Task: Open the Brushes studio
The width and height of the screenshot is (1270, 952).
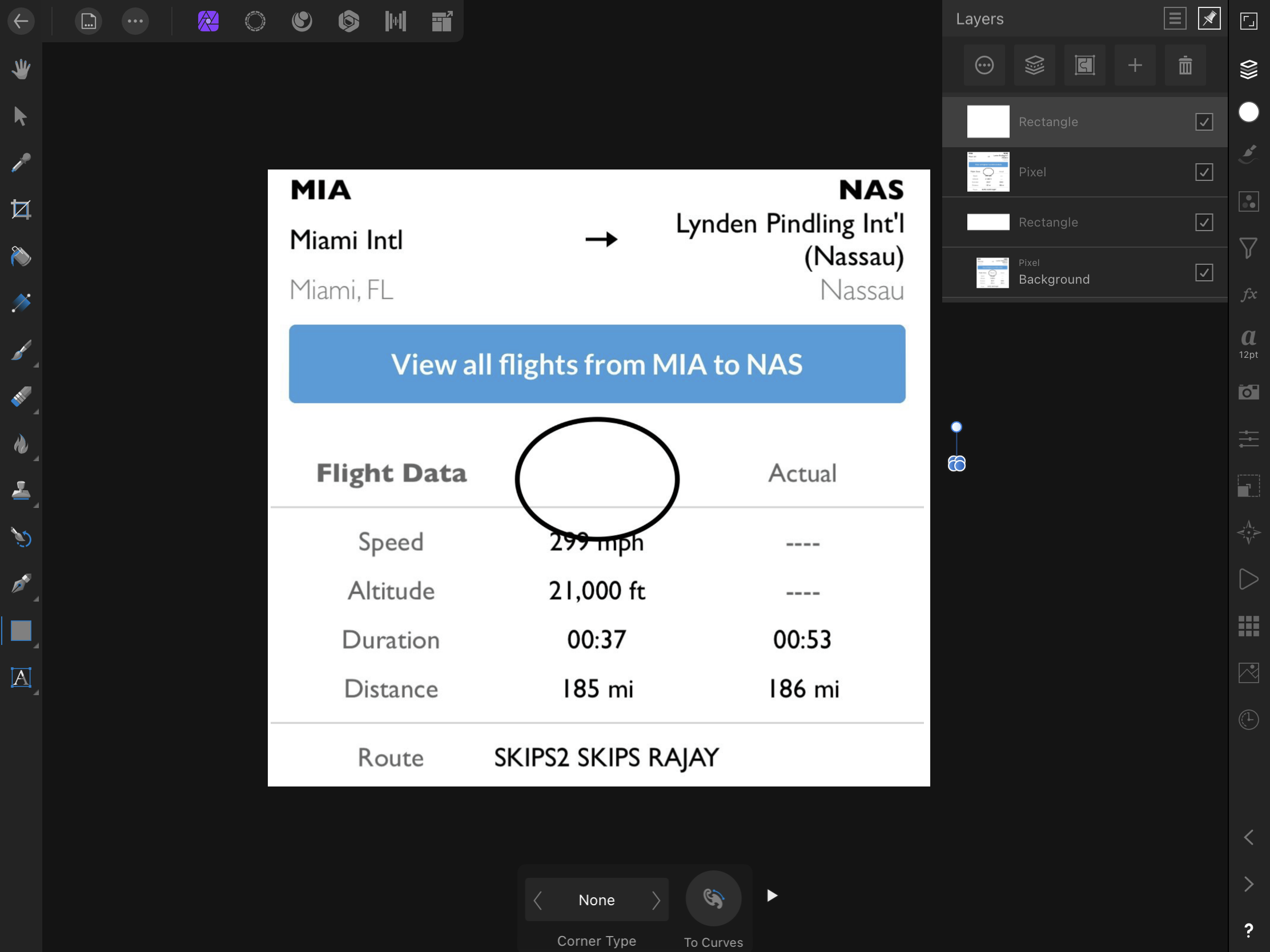Action: point(1249,154)
